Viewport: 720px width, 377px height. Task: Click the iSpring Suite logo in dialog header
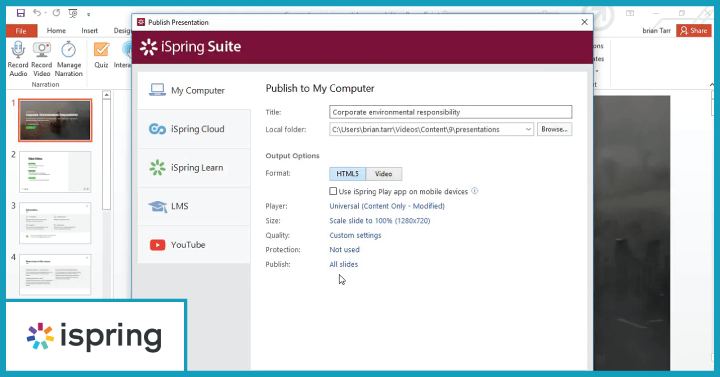point(190,47)
